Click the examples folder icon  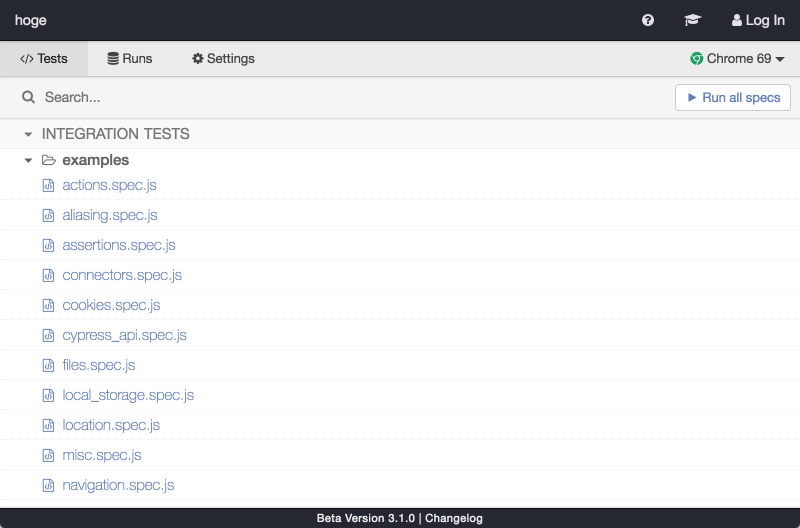48,160
